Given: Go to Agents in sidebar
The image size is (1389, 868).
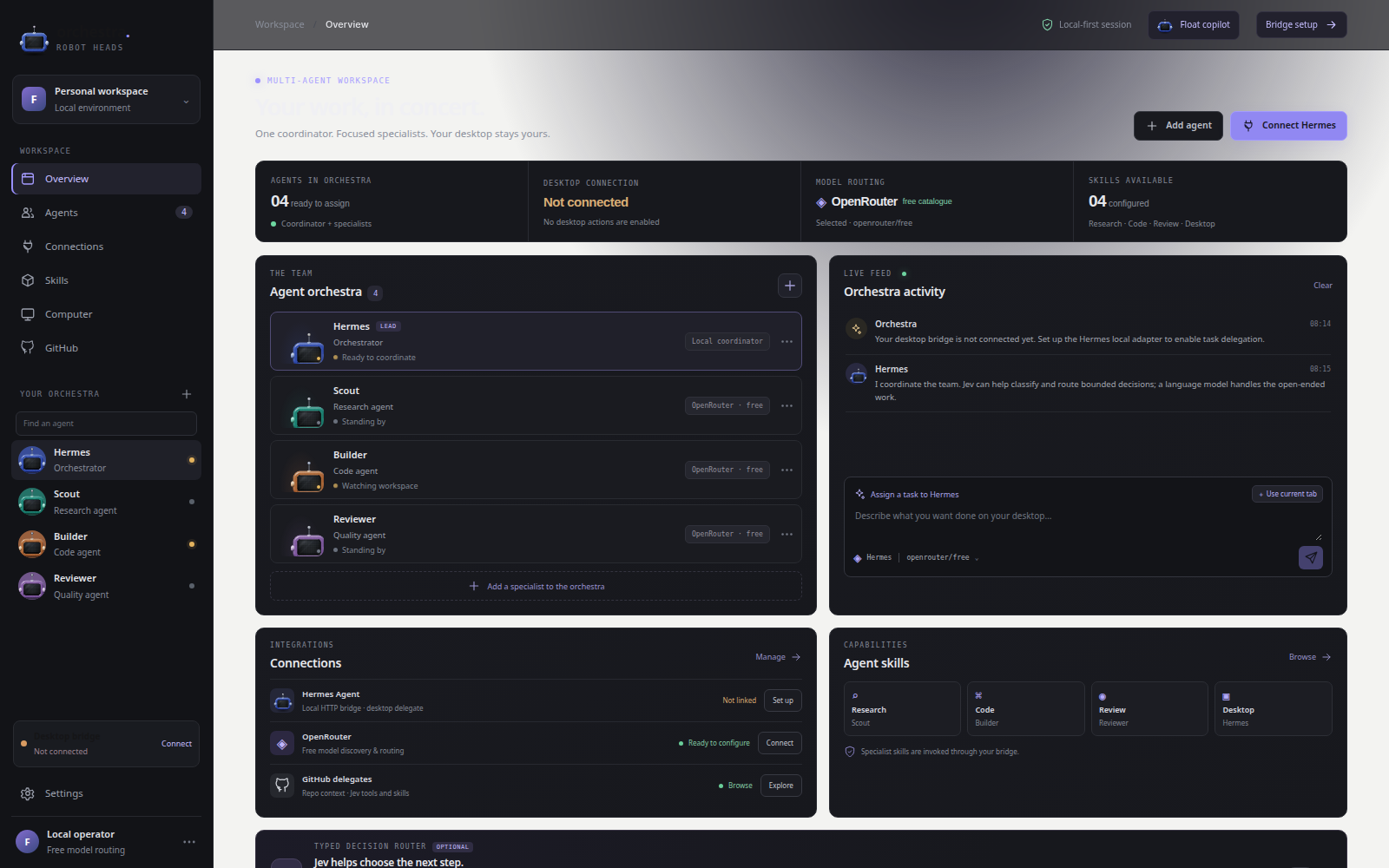Looking at the screenshot, I should click(x=106, y=213).
